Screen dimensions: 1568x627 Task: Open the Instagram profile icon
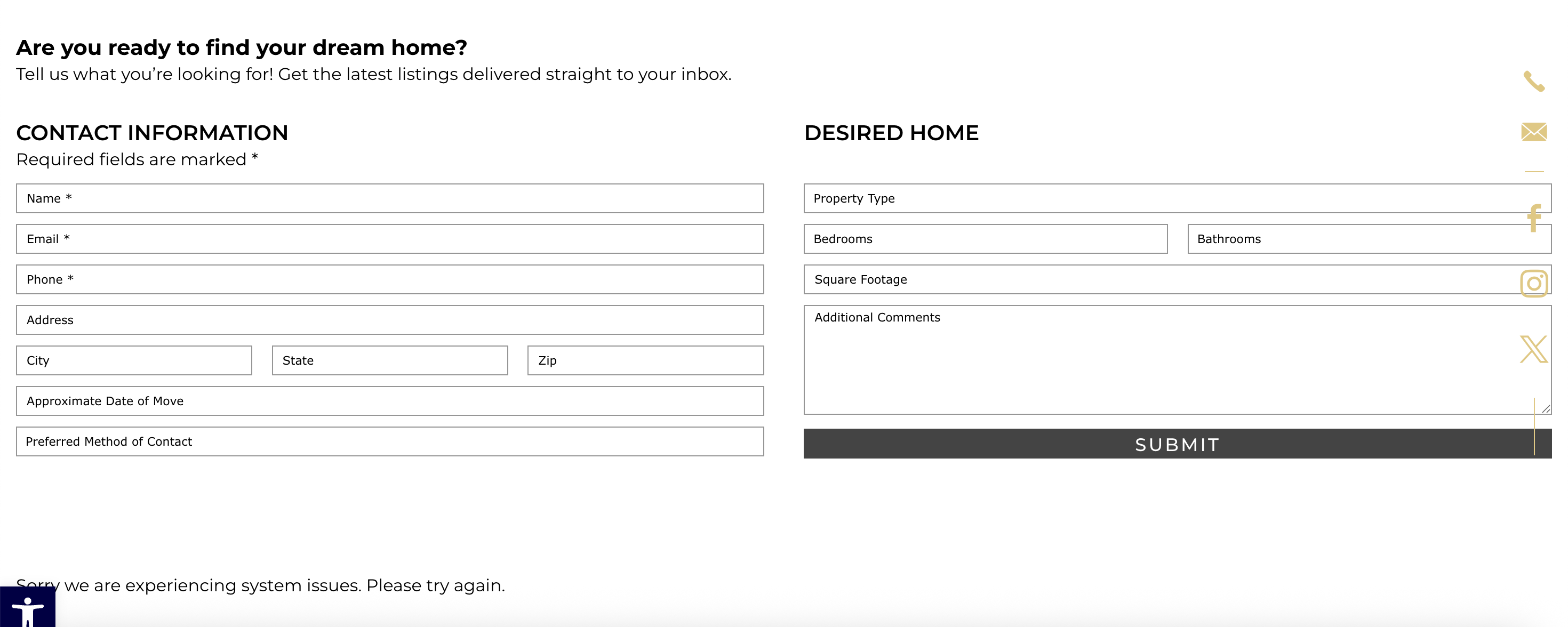1533,284
